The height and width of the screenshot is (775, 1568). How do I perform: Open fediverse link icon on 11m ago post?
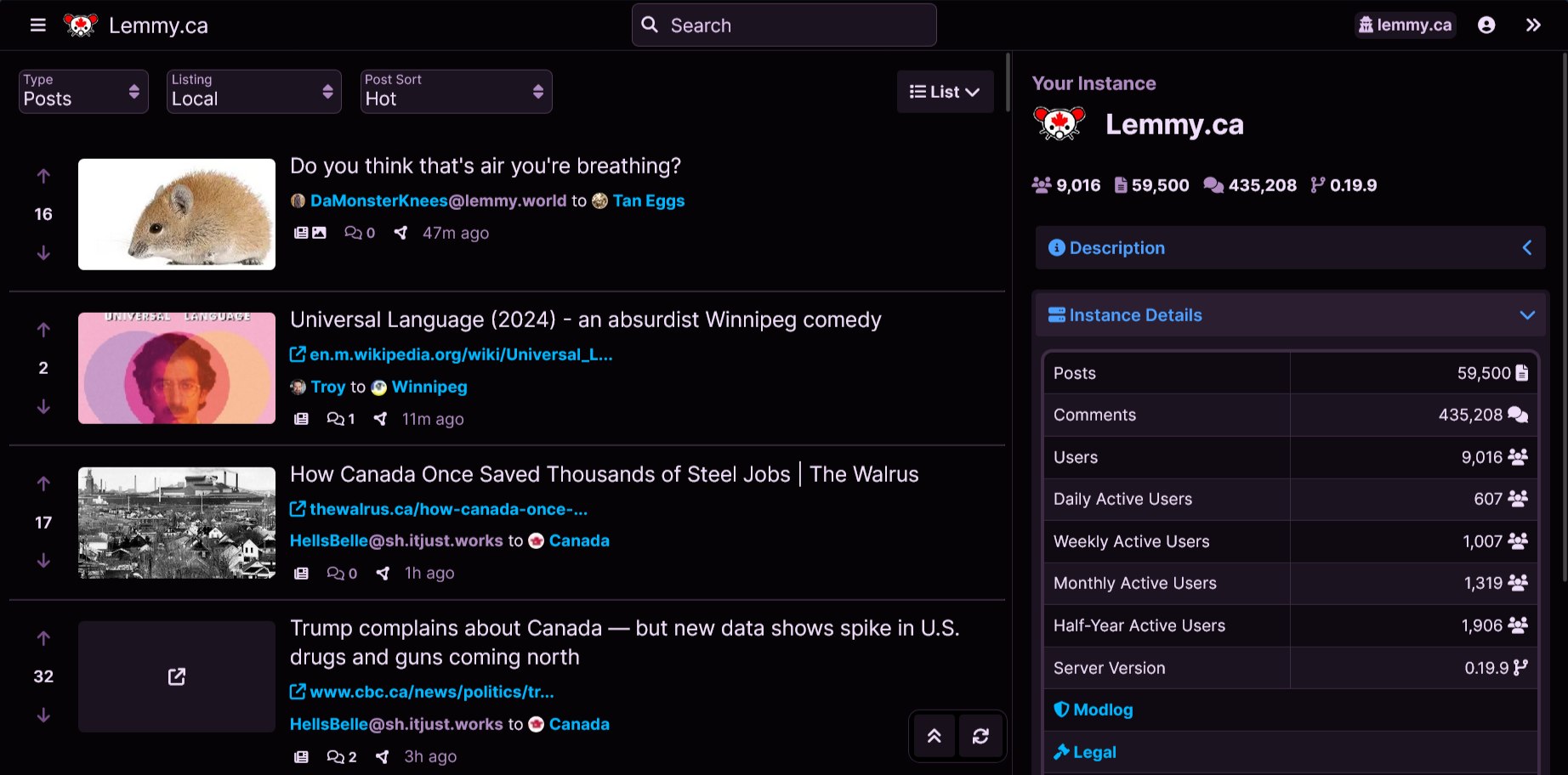point(380,419)
